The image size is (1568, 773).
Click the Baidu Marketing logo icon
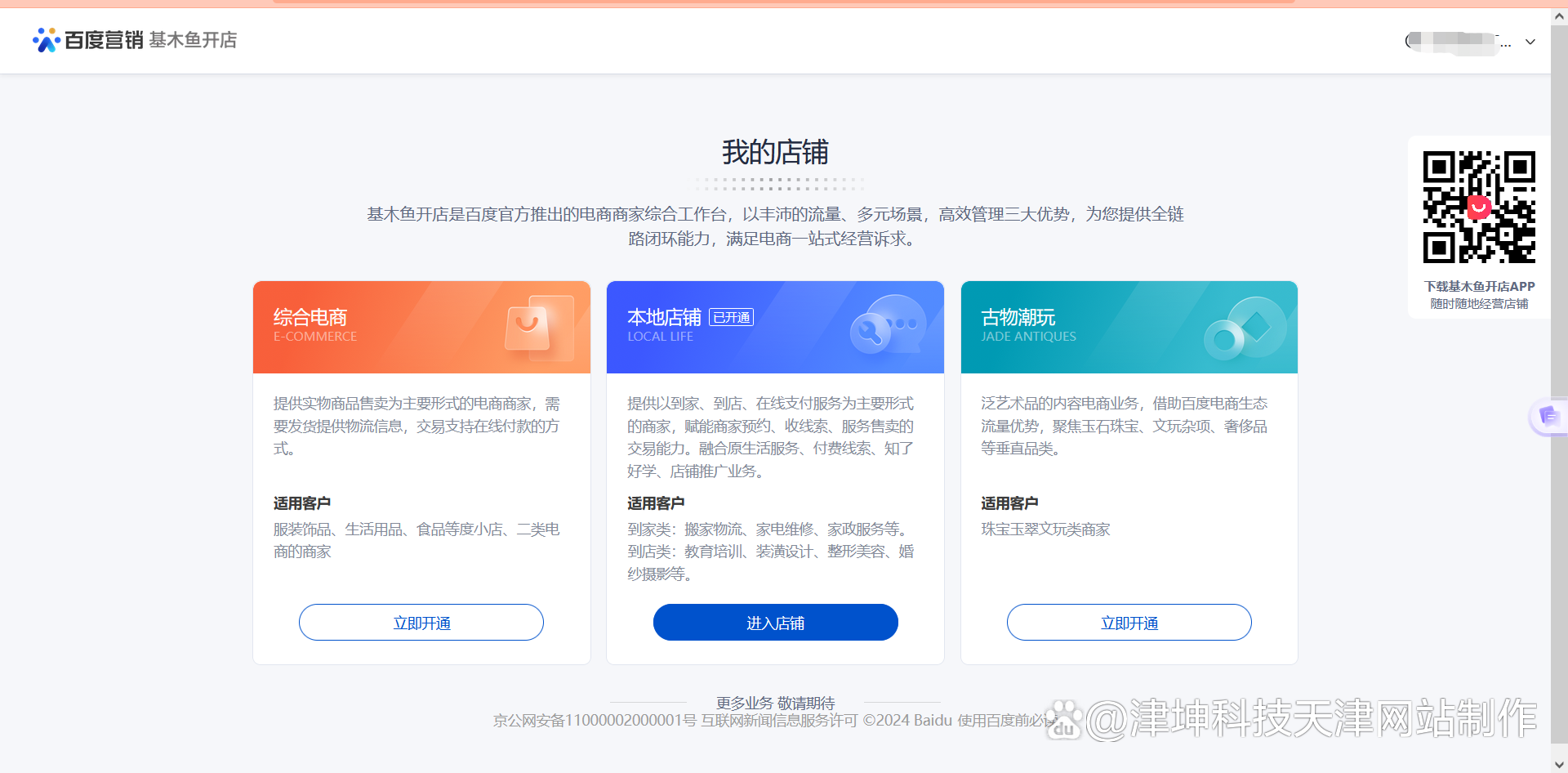click(47, 39)
